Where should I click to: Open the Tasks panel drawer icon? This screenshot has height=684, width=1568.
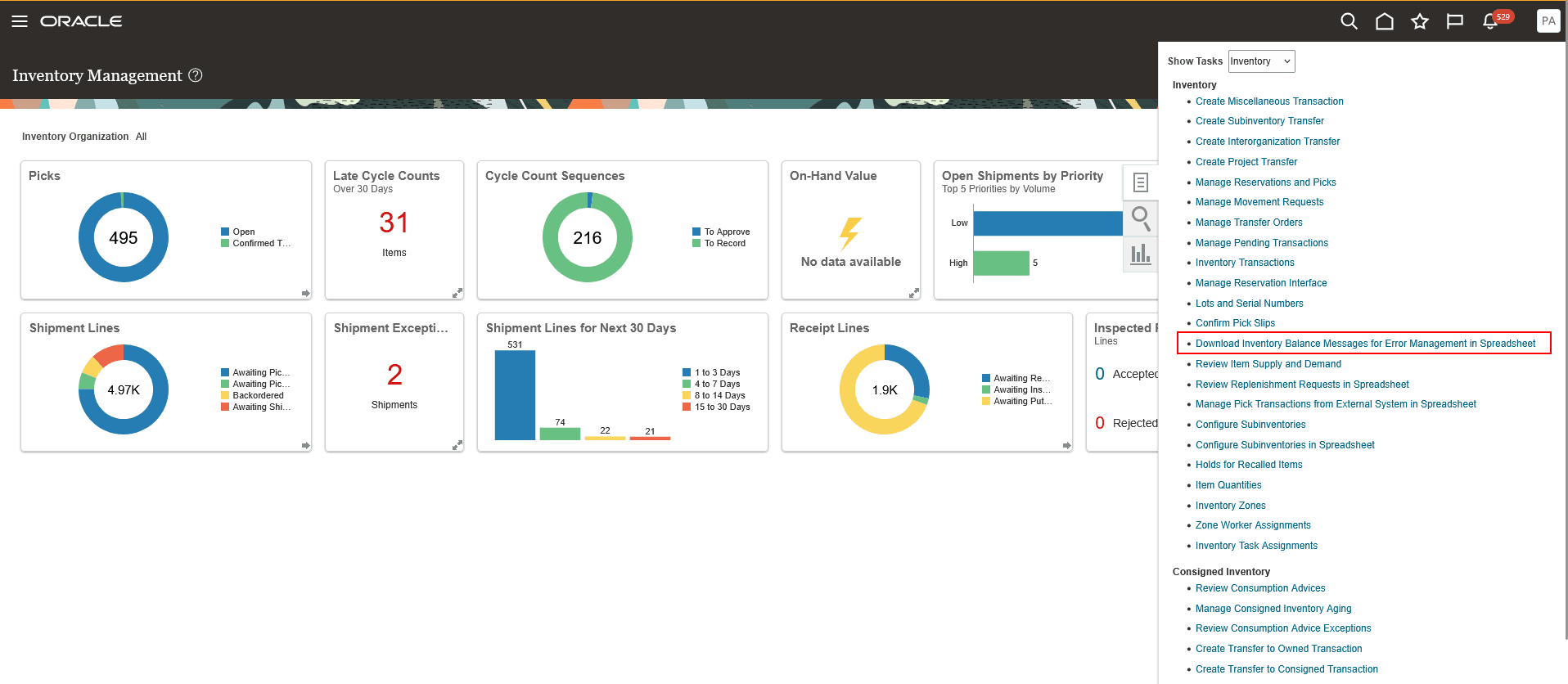tap(1140, 182)
